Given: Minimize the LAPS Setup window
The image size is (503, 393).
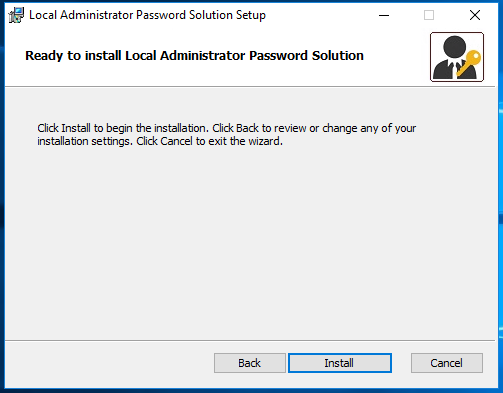Looking at the screenshot, I should point(384,15).
